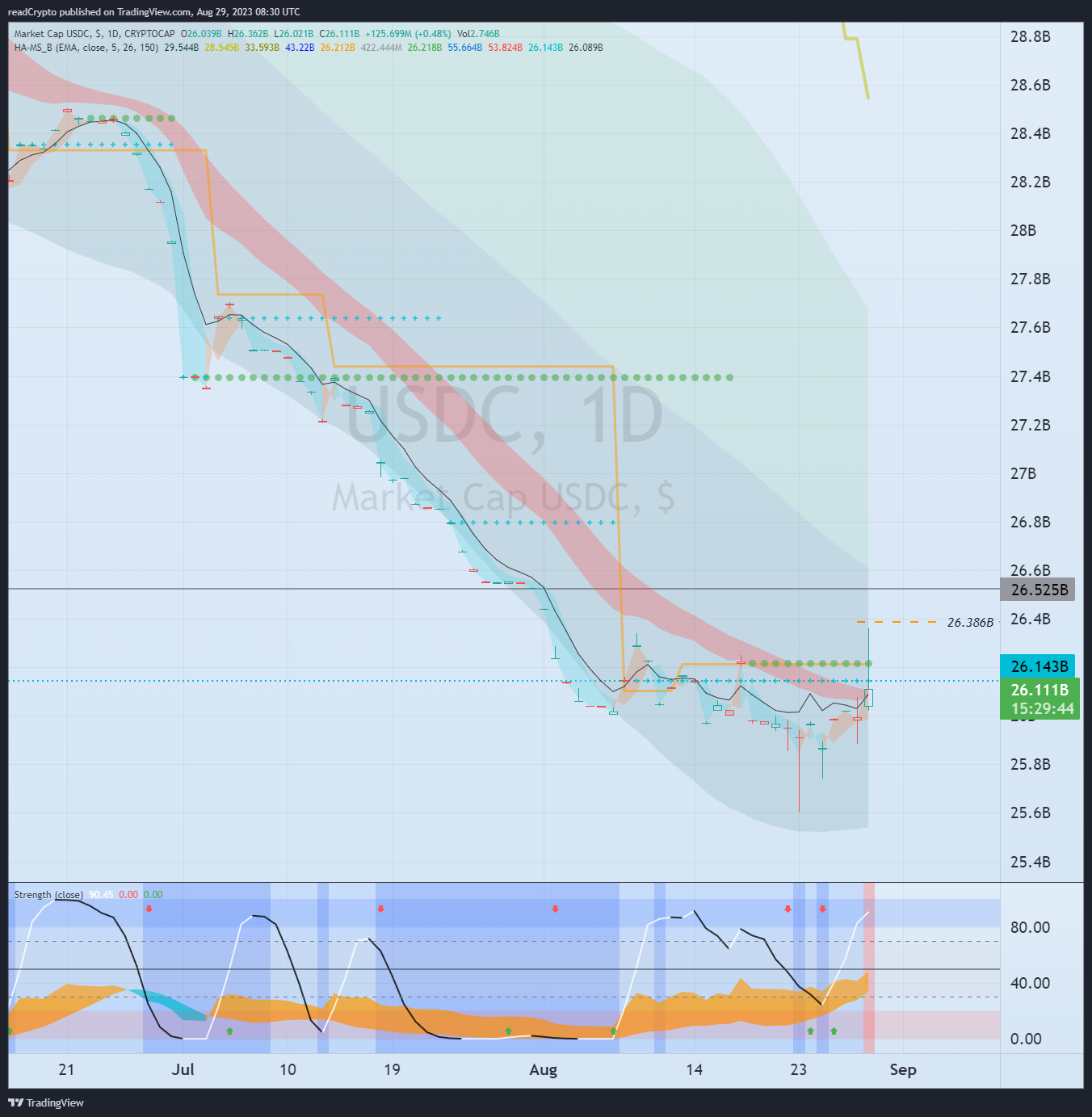1092x1117 pixels.
Task: Select the high value H26.362B
Action: pyautogui.click(x=248, y=34)
